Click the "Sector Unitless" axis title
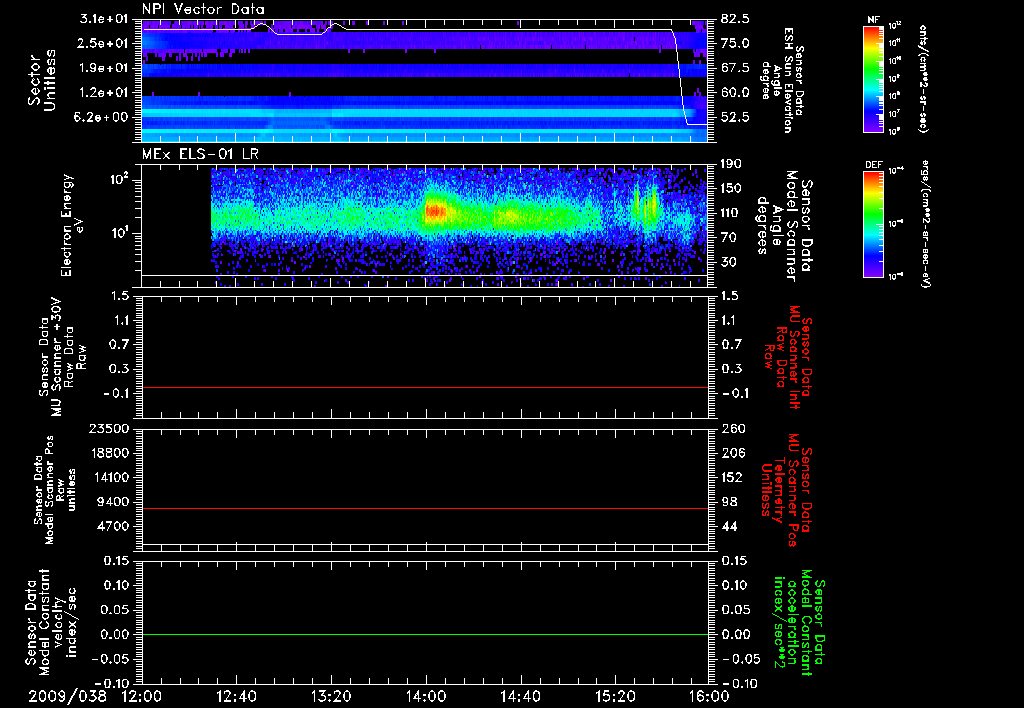Image resolution: width=1024 pixels, height=708 pixels. [42, 80]
